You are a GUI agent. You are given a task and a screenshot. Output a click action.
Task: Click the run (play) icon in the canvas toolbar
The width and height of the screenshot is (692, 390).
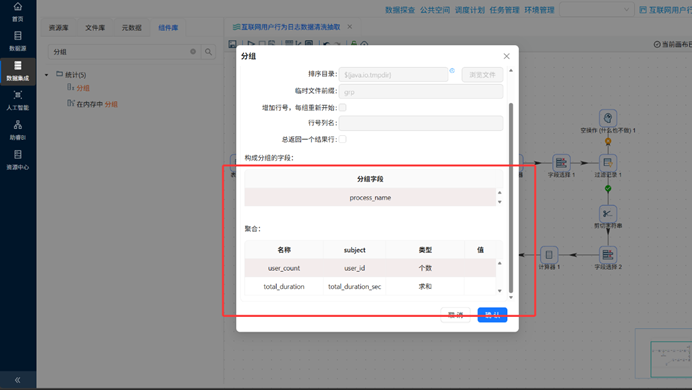point(251,44)
